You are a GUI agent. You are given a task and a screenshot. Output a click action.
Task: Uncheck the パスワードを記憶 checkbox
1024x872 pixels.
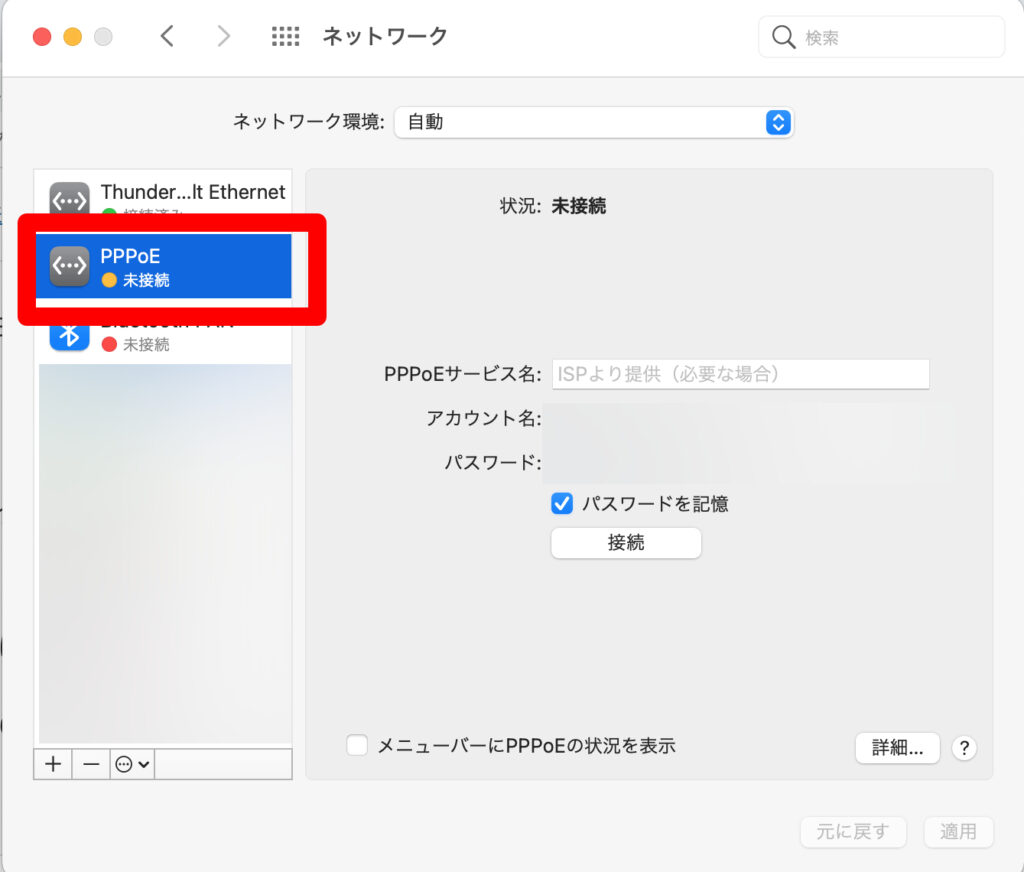point(562,504)
